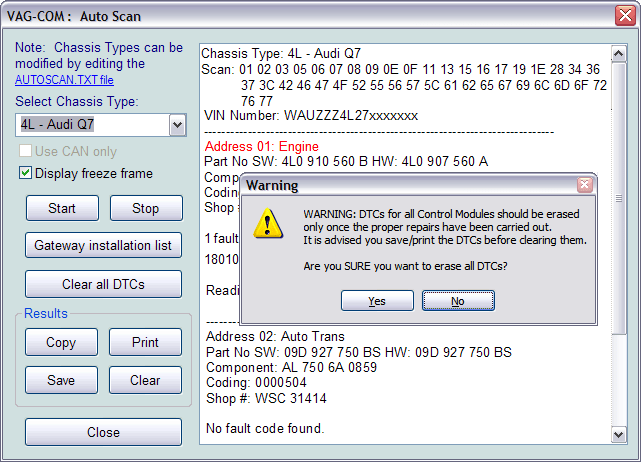This screenshot has height=462, width=641.
Task: Click the 'Results' group label
Action: pos(46,313)
